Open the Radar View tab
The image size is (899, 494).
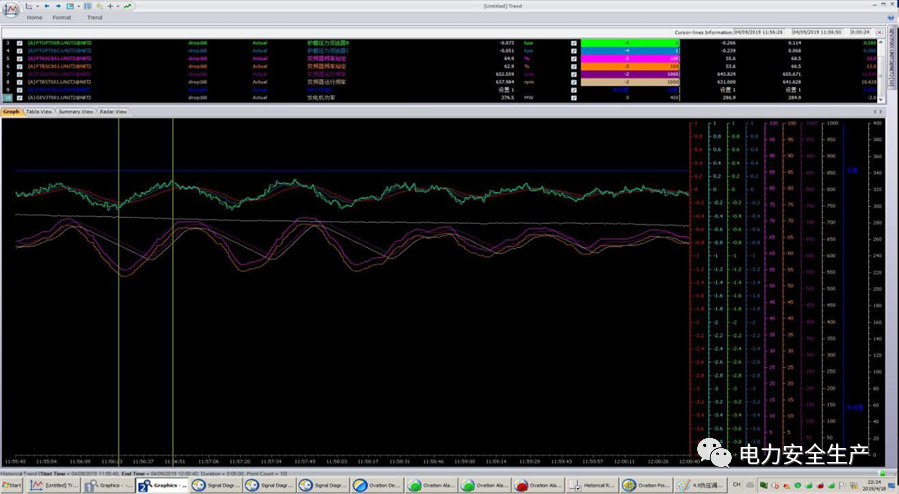(113, 112)
